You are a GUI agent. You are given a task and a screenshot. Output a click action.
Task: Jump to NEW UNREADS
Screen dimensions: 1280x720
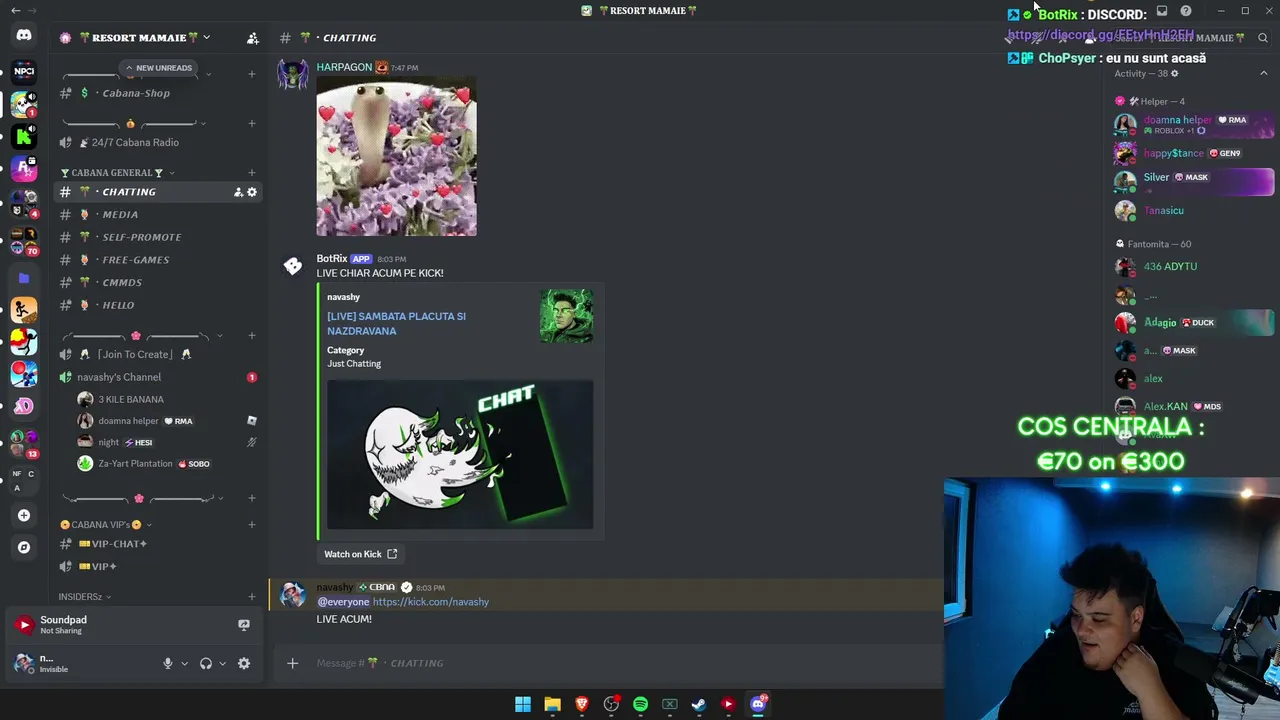(x=157, y=68)
